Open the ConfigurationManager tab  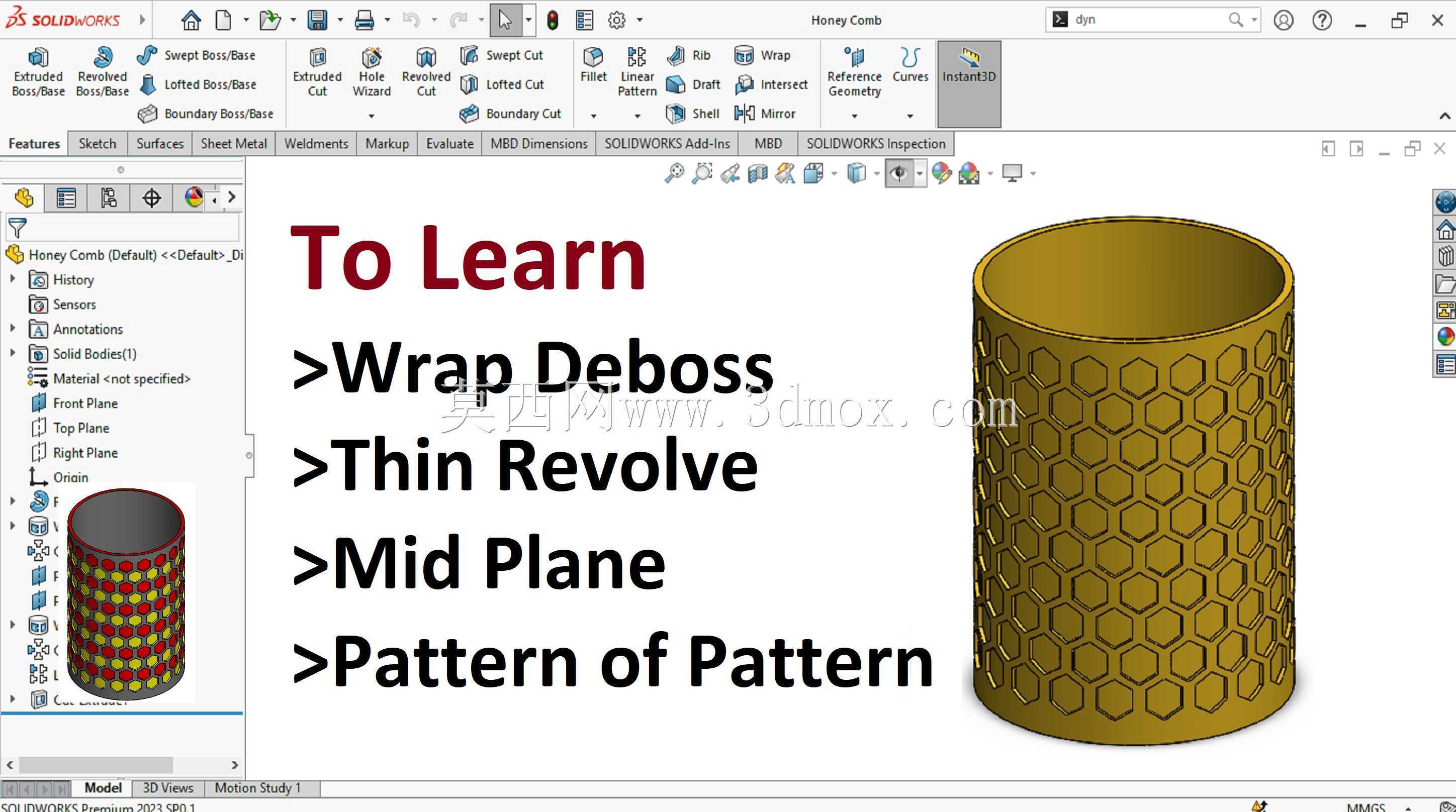109,198
